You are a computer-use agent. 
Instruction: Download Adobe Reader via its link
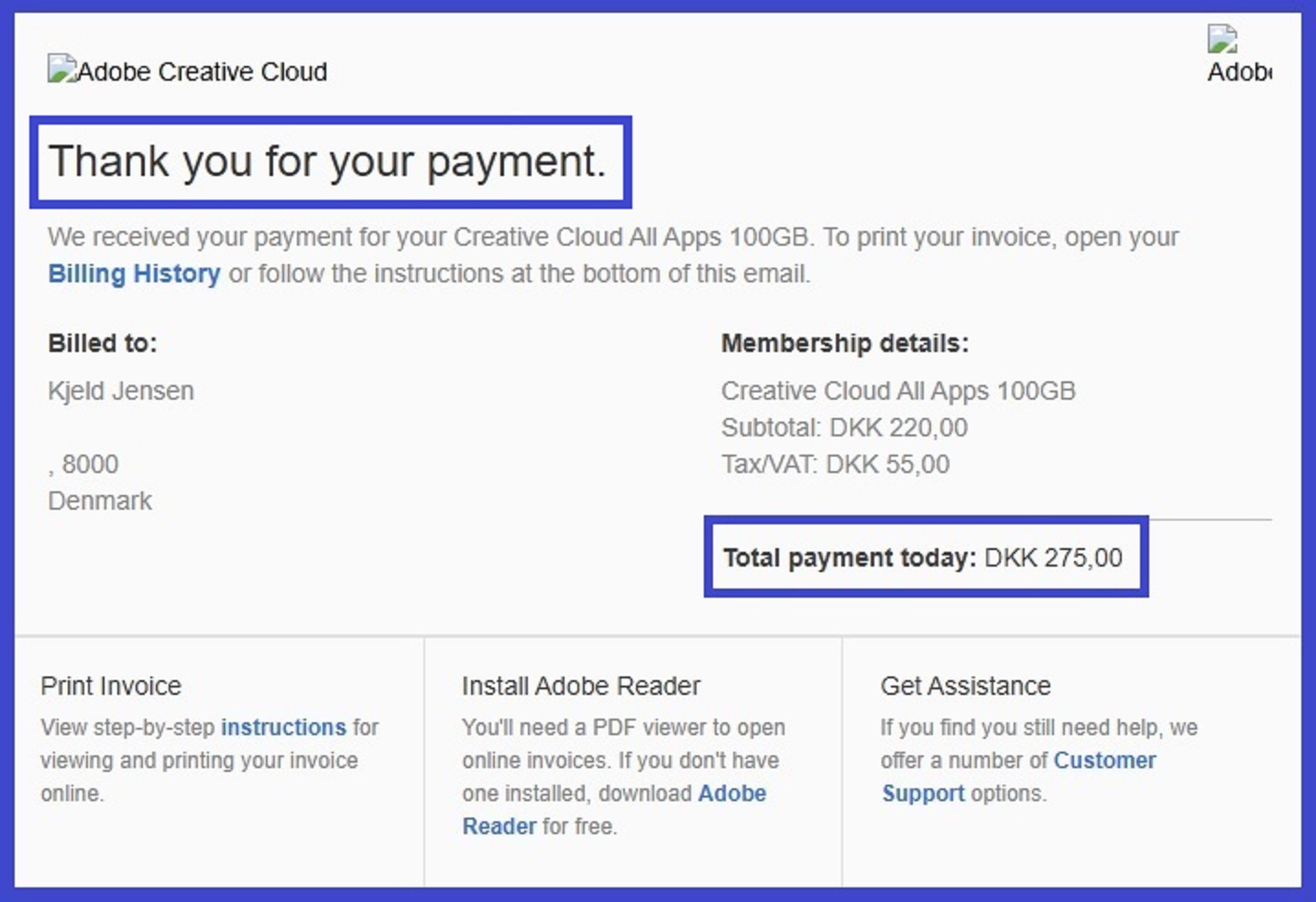(614, 809)
